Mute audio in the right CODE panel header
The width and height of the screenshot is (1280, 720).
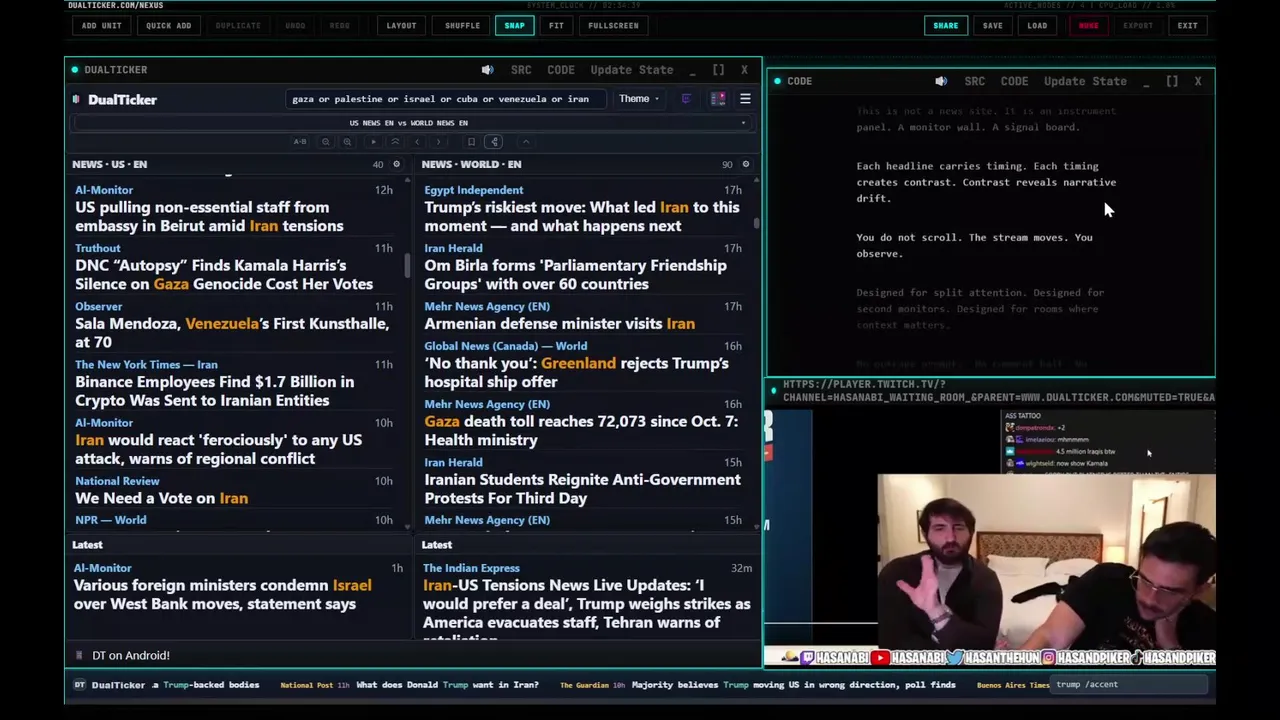941,81
